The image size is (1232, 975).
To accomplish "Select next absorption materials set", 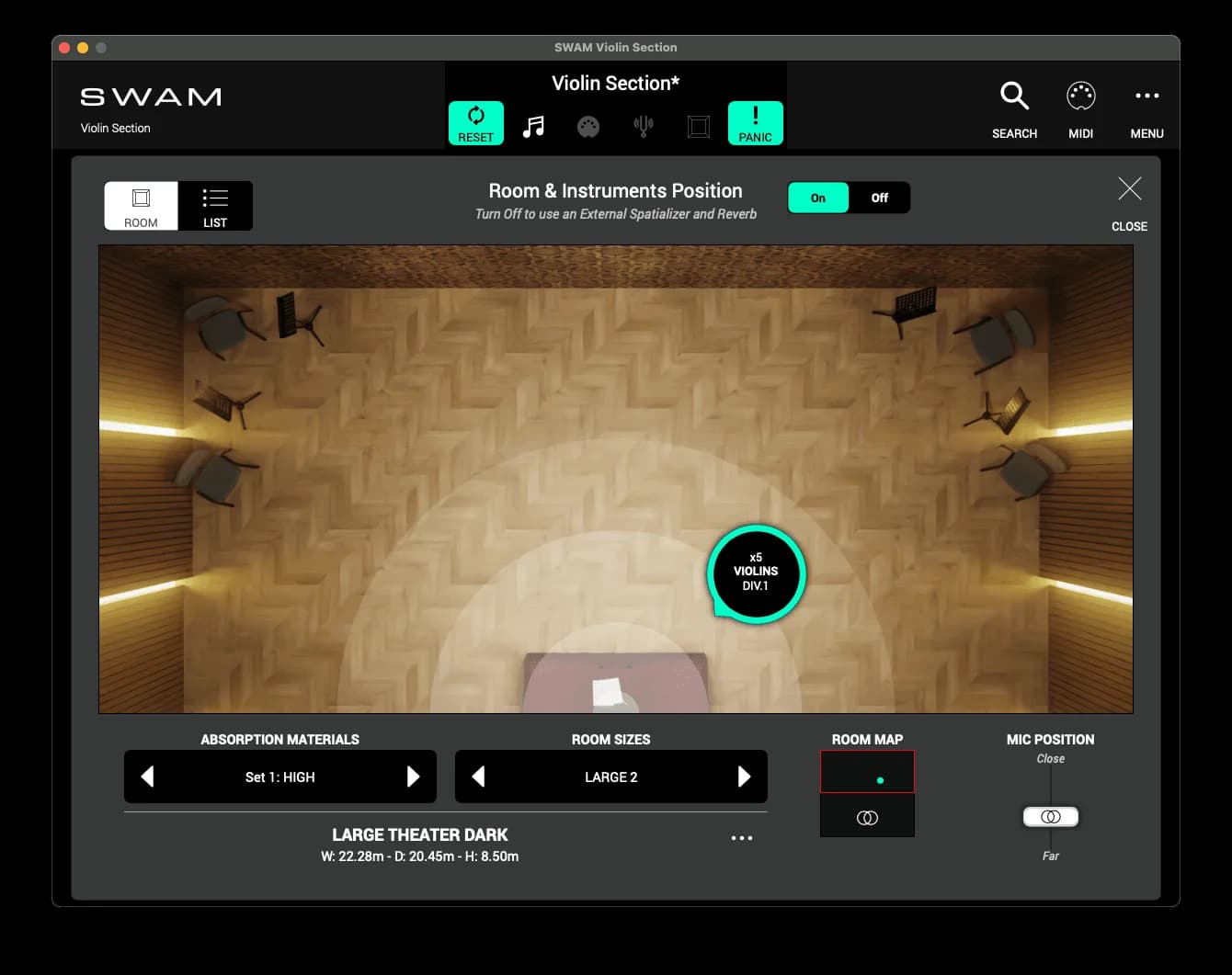I will tap(413, 777).
